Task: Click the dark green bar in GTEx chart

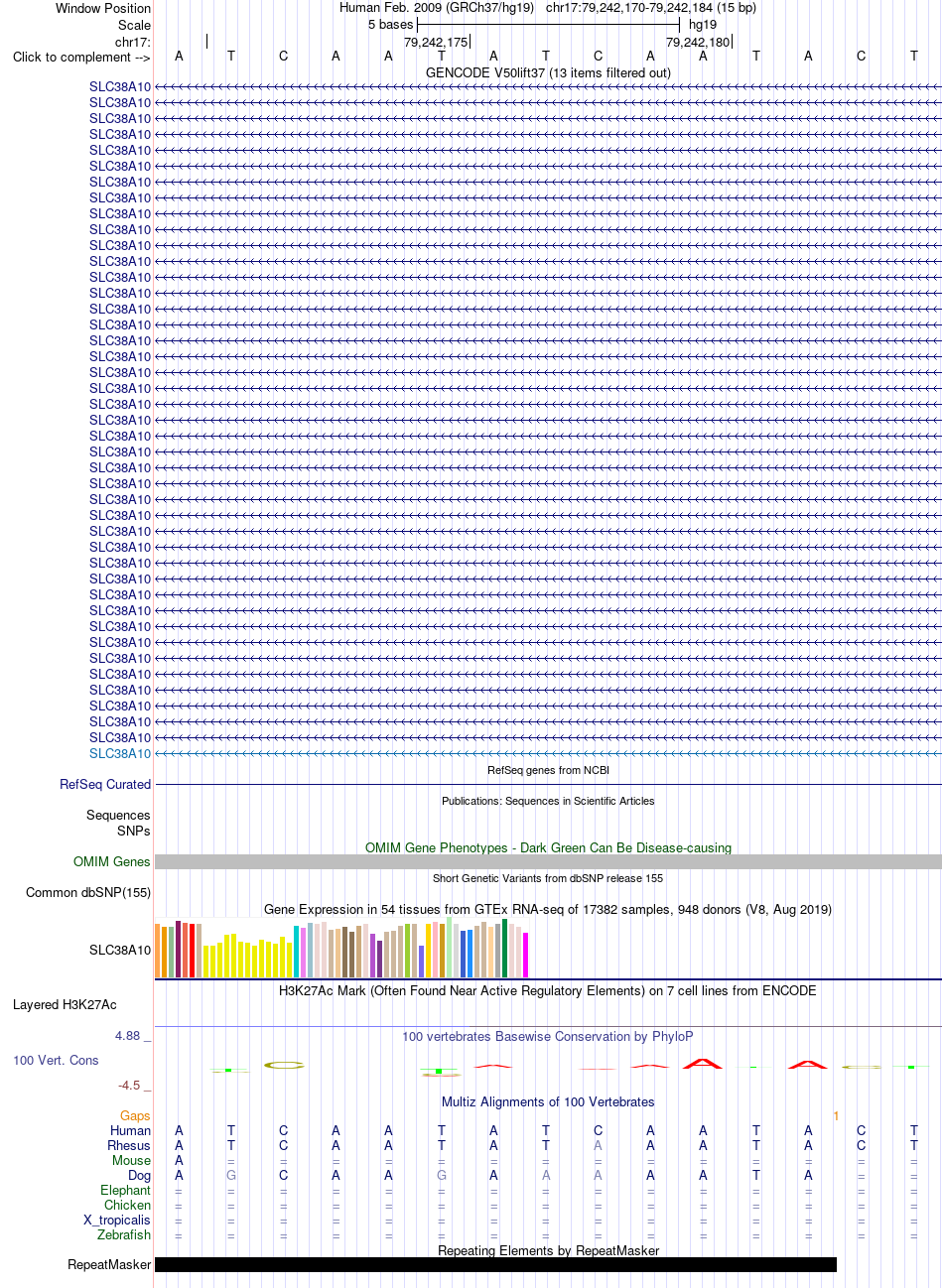Action: [504, 948]
